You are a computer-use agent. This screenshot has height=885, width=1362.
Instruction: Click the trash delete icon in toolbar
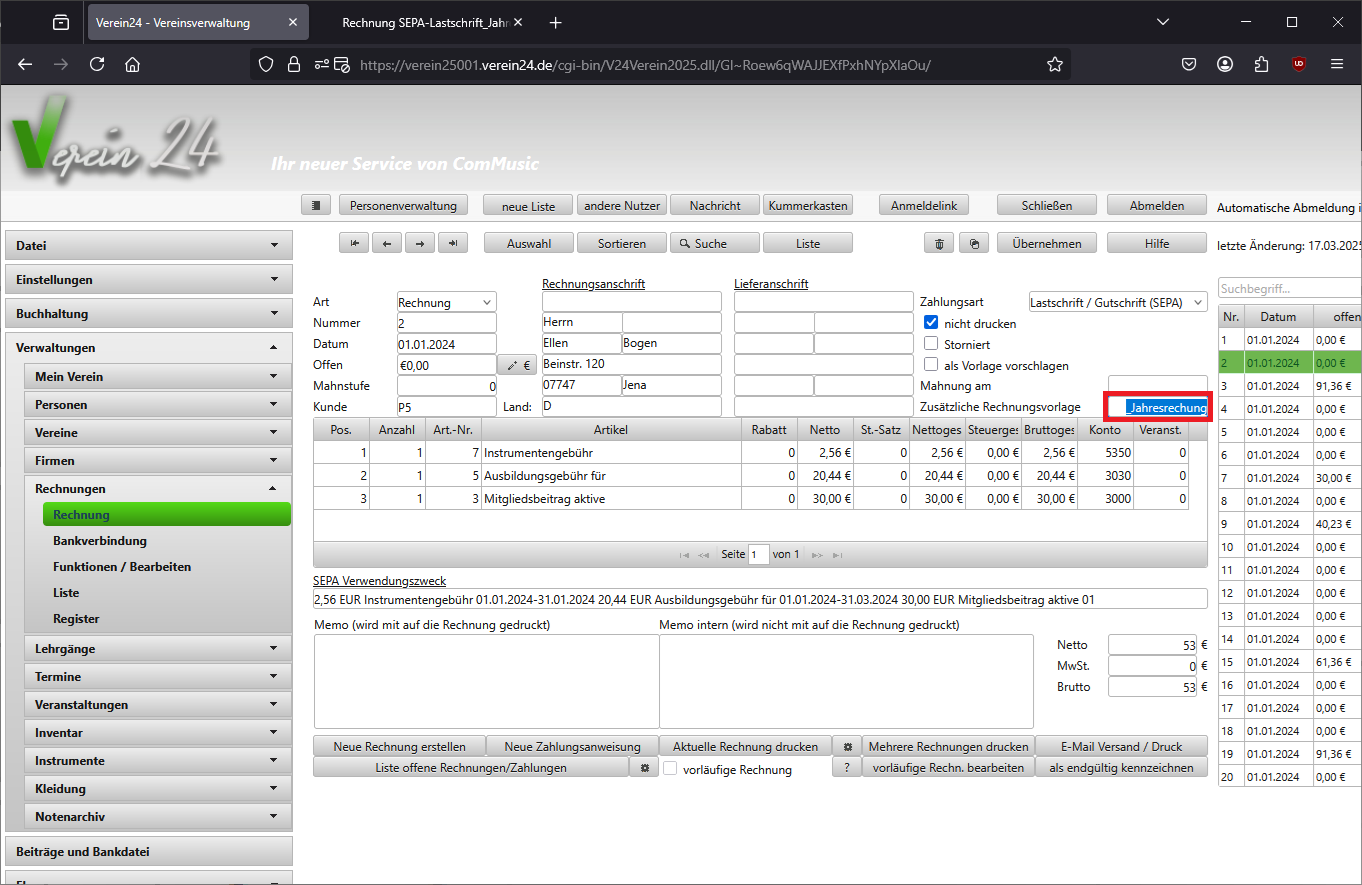coord(938,243)
